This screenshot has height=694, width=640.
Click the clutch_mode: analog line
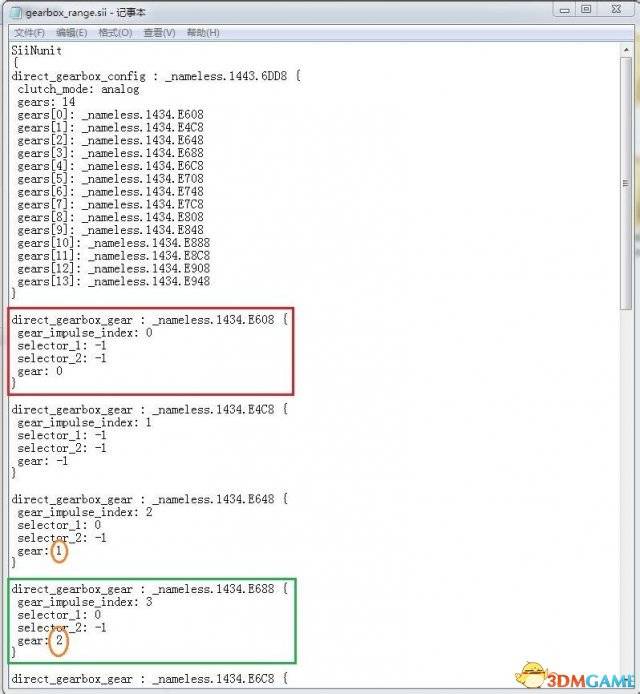78,89
